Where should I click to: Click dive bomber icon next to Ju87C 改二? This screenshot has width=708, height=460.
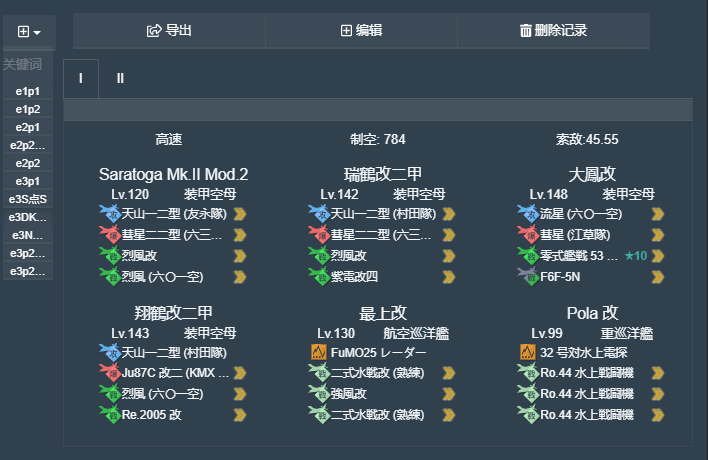109,373
